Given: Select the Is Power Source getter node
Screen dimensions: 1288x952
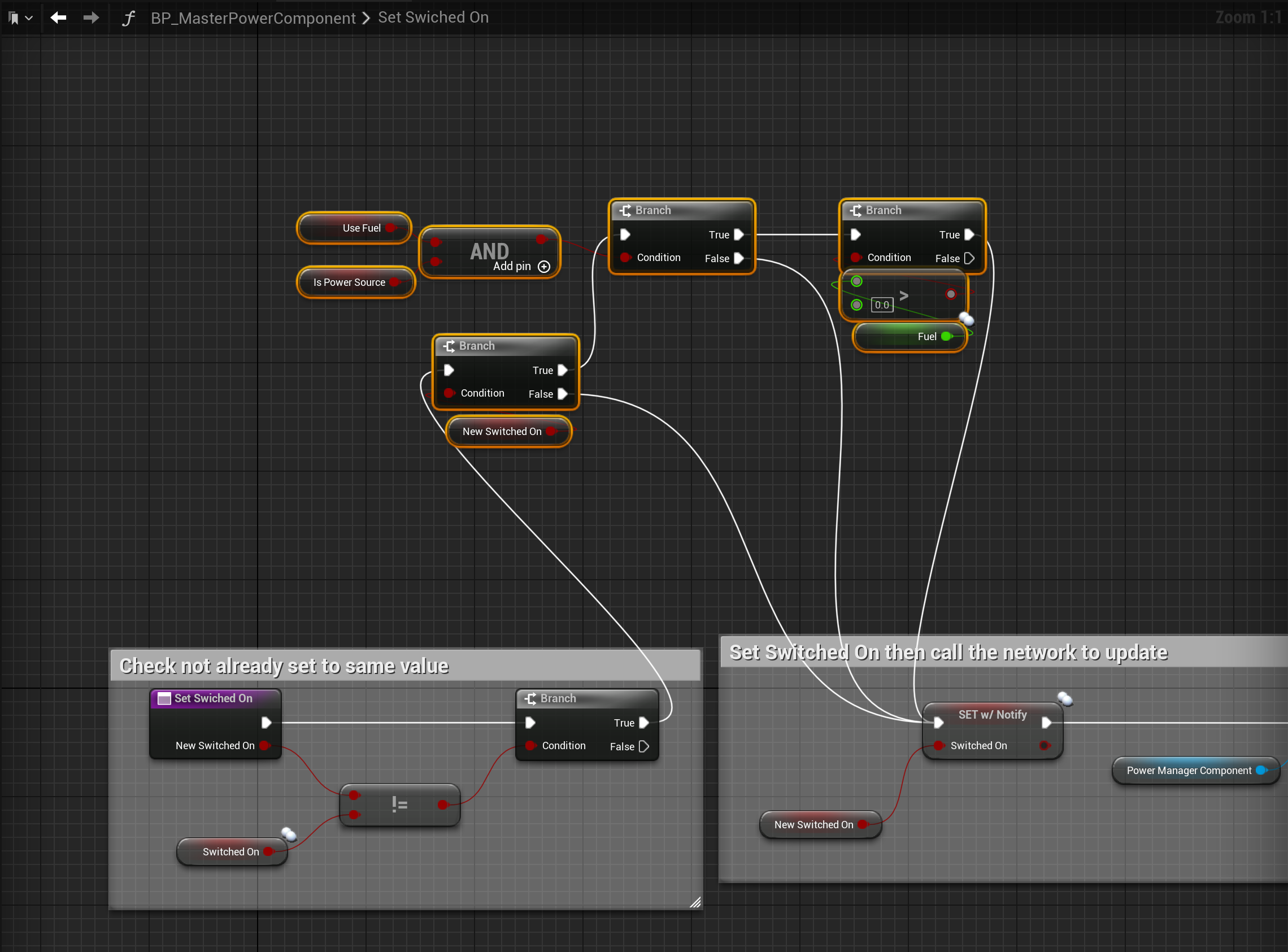Looking at the screenshot, I should click(349, 282).
